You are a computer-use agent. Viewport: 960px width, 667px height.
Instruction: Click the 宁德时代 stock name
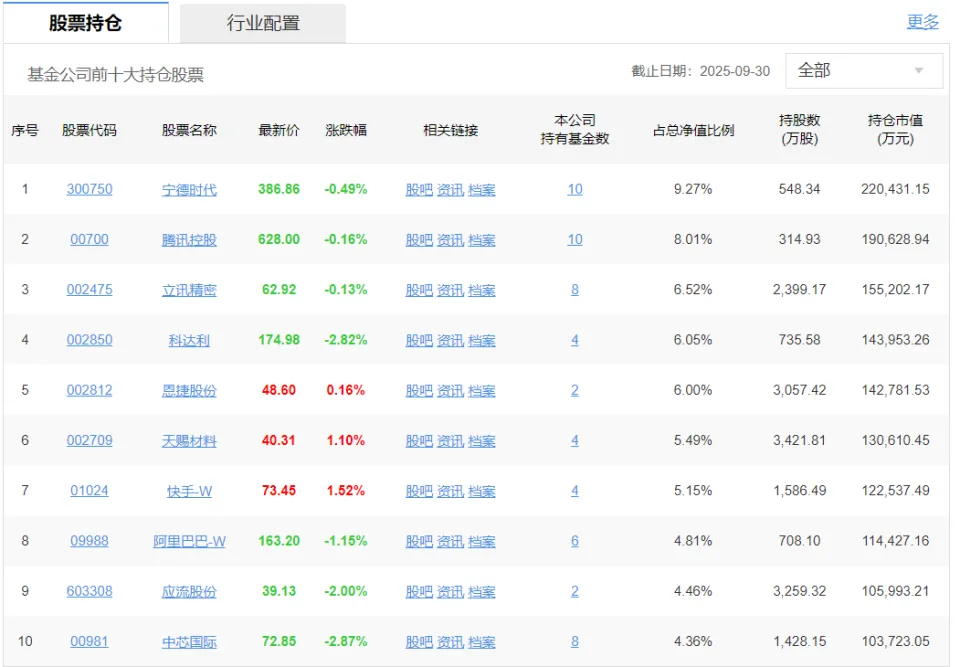click(x=189, y=190)
